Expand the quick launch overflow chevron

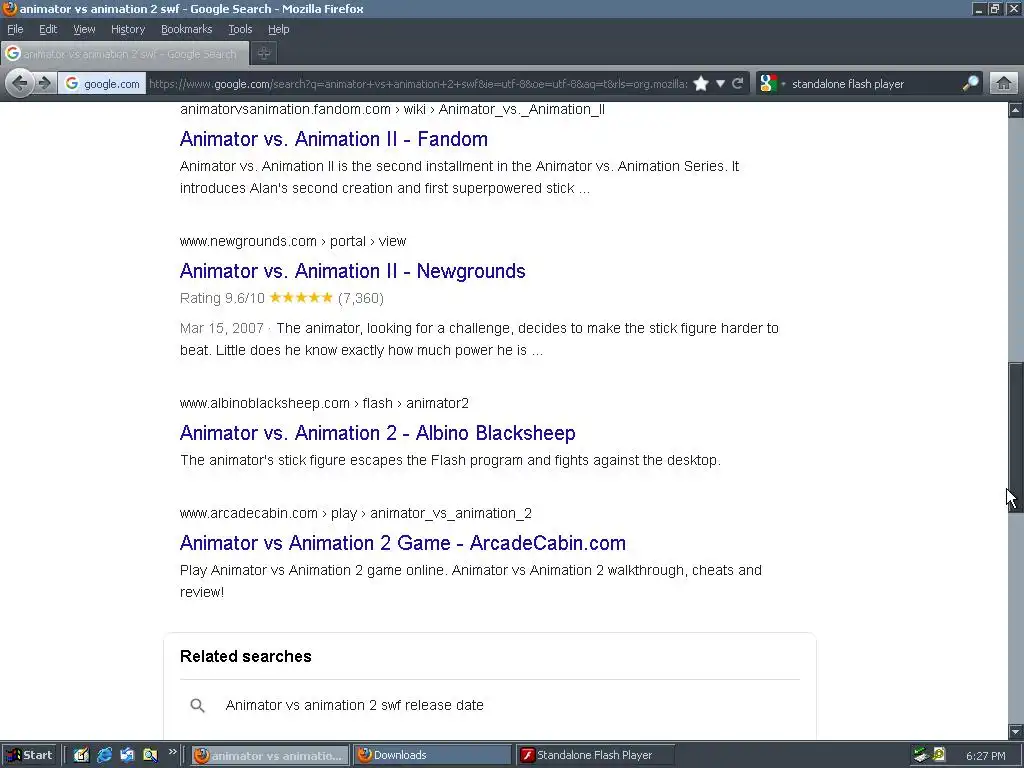(x=172, y=752)
